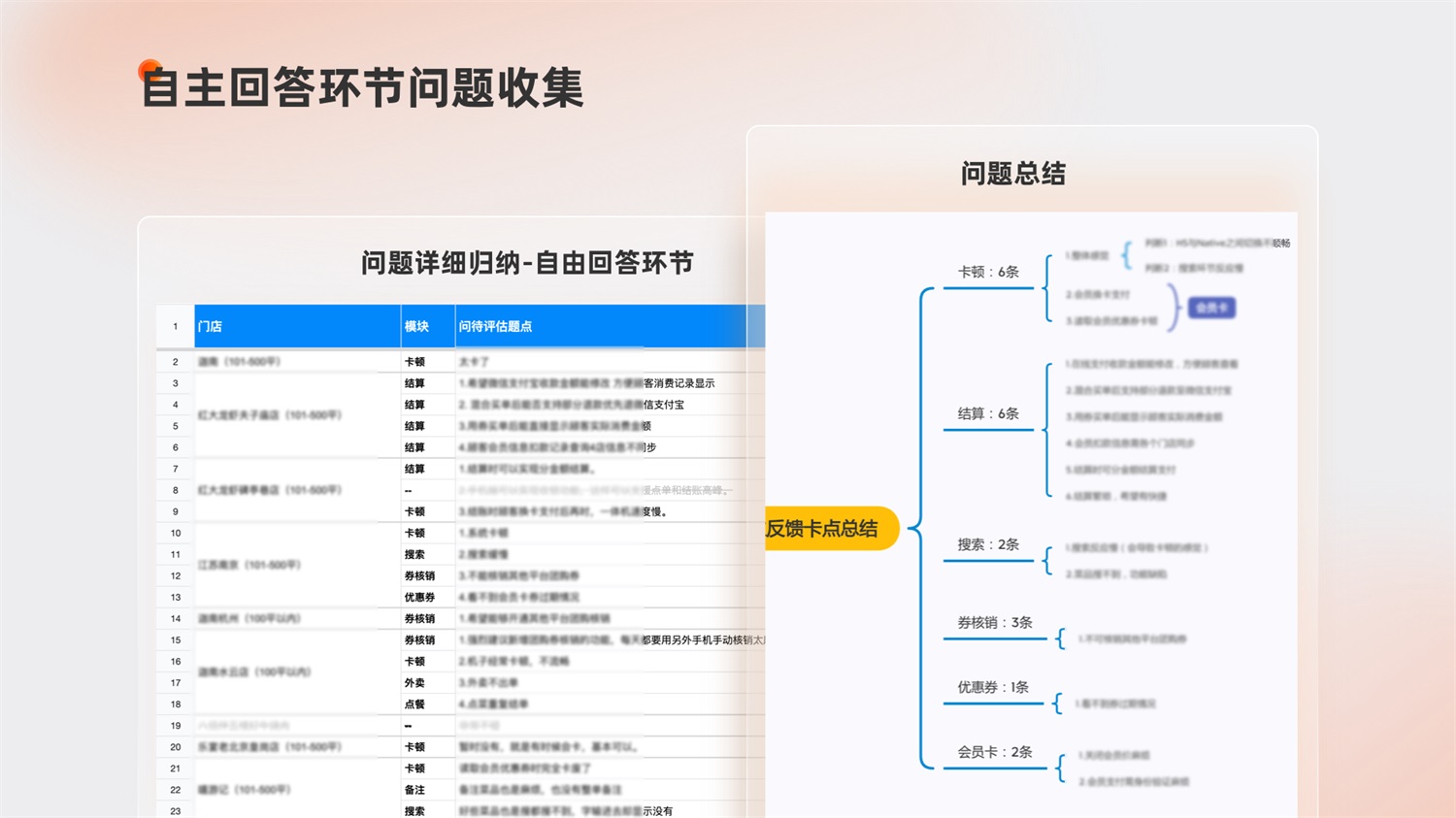The height and width of the screenshot is (818, 1456).
Task: Click the 搜索：2条 mind map branch
Action: [x=988, y=544]
